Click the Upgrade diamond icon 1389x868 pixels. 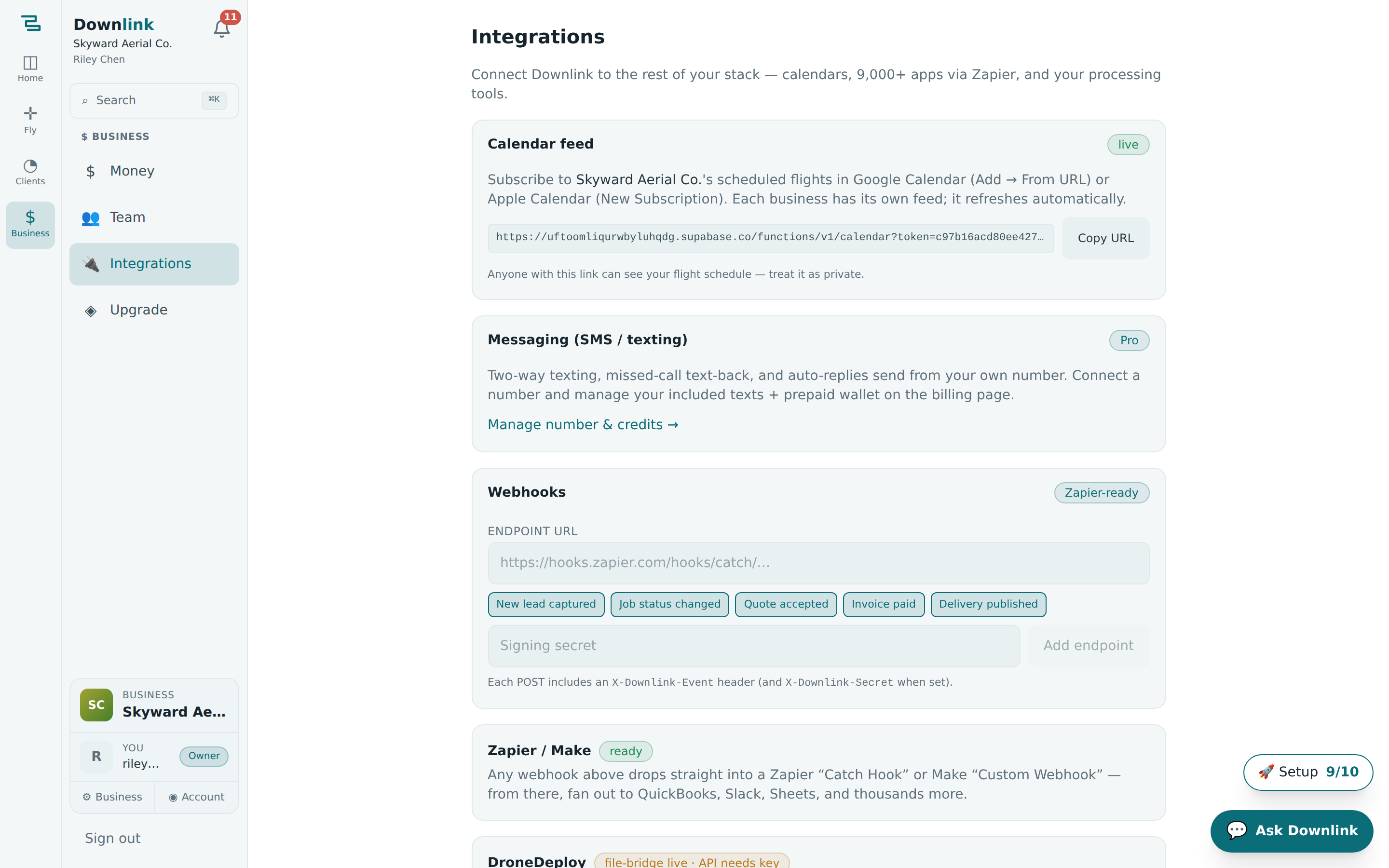(x=90, y=311)
